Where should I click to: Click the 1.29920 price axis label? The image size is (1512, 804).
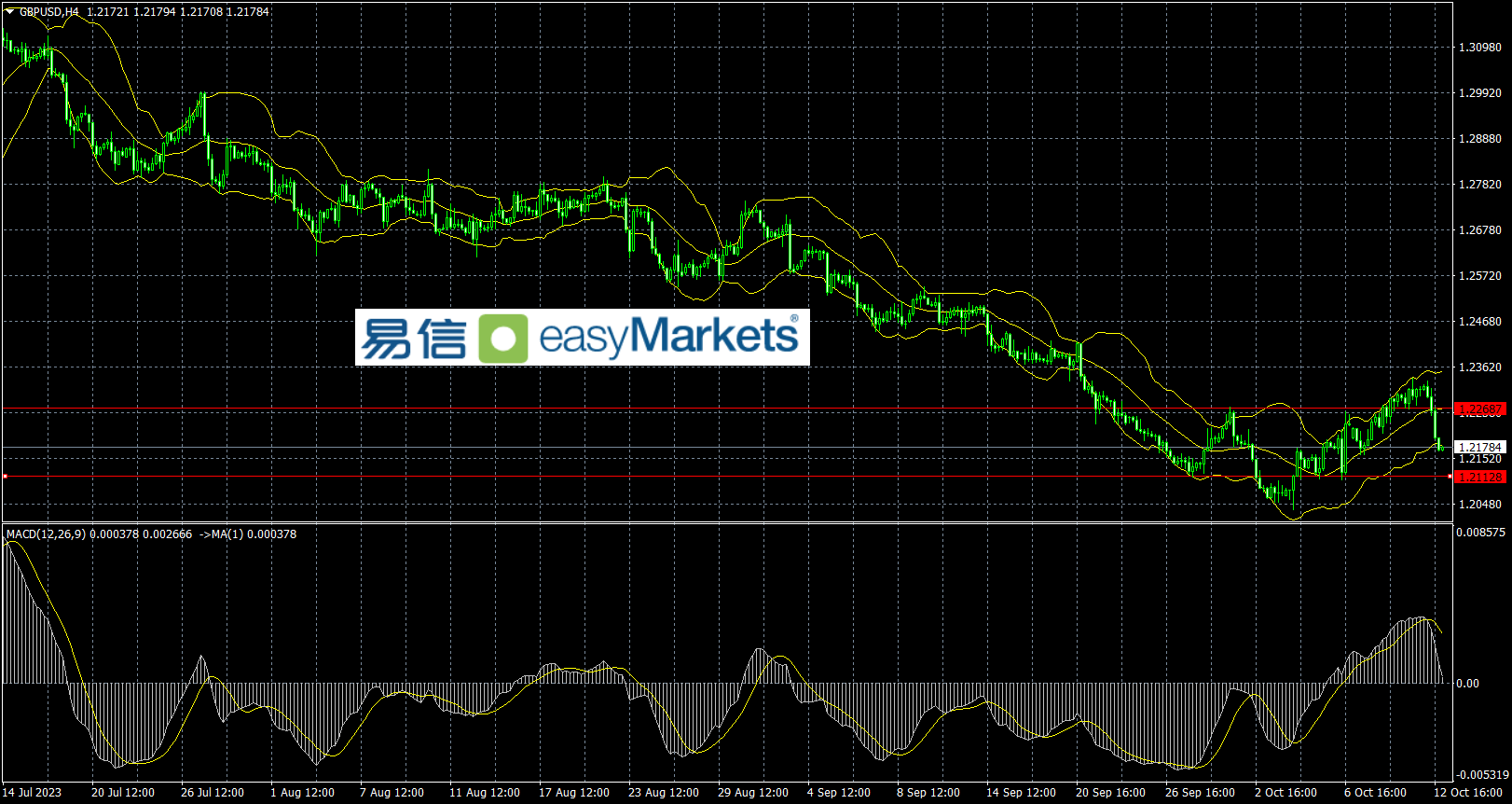pos(1480,93)
